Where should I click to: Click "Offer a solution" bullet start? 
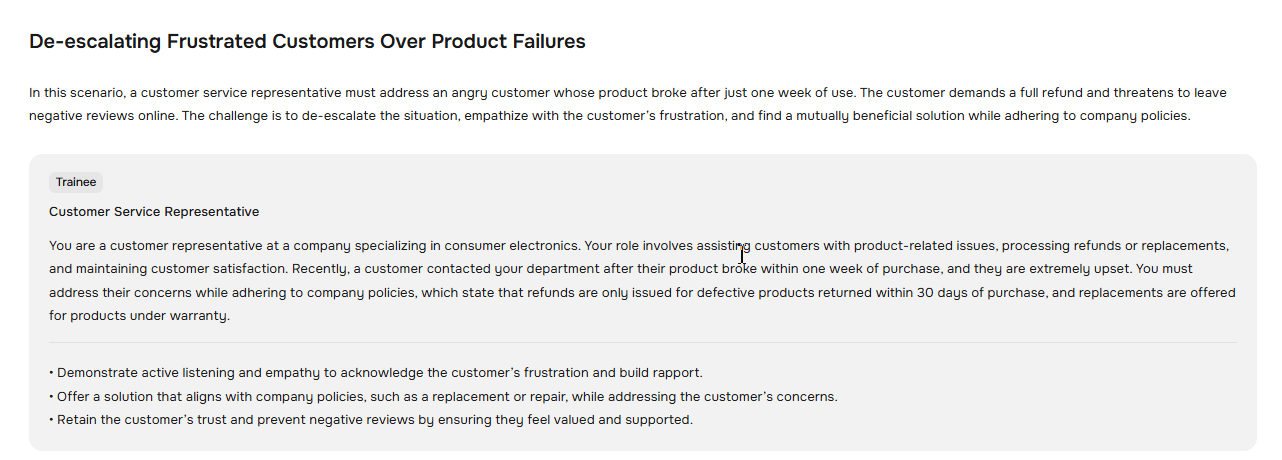[104, 397]
